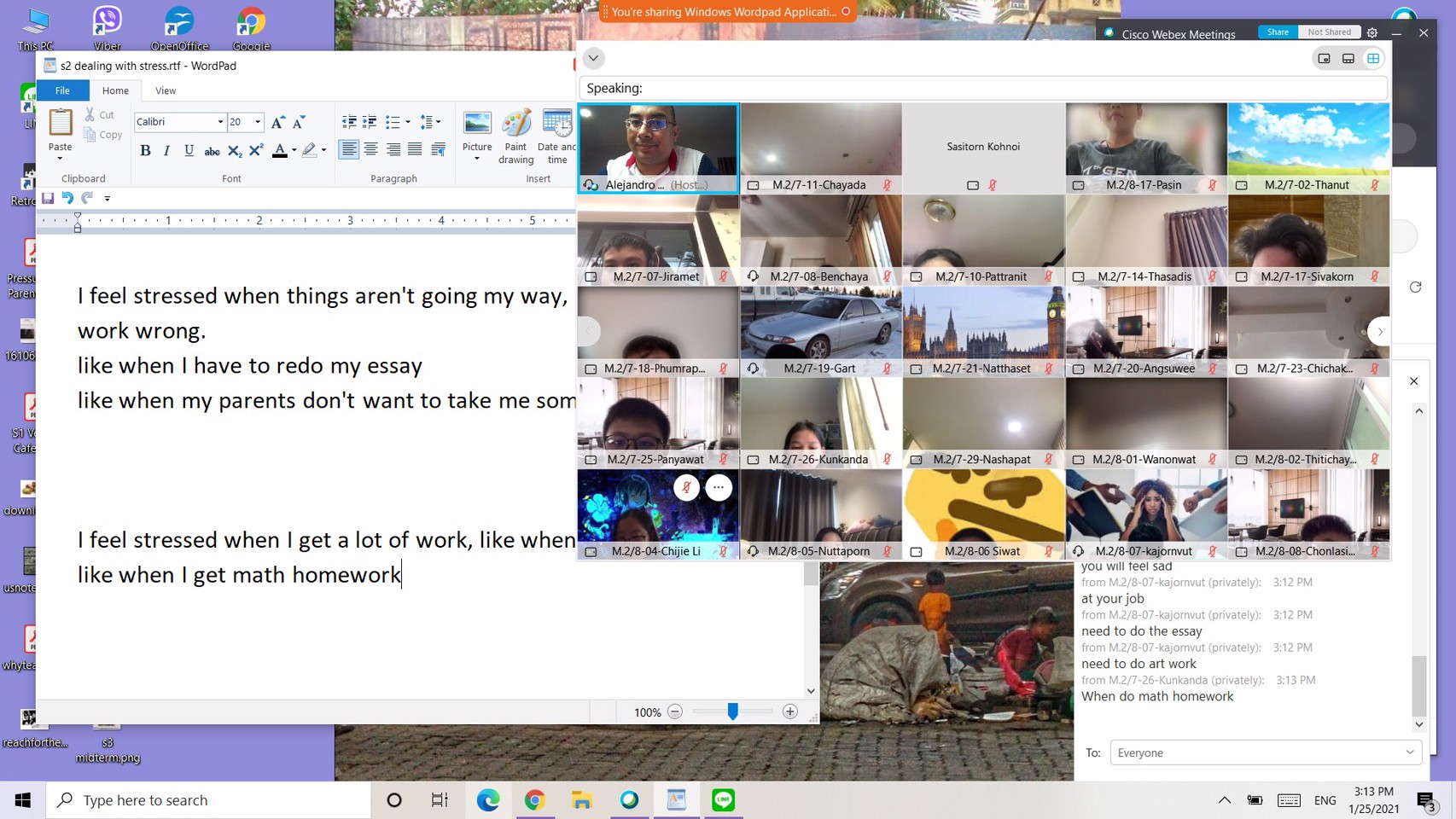Click the Cut button
The width and height of the screenshot is (1456, 819).
[x=99, y=114]
